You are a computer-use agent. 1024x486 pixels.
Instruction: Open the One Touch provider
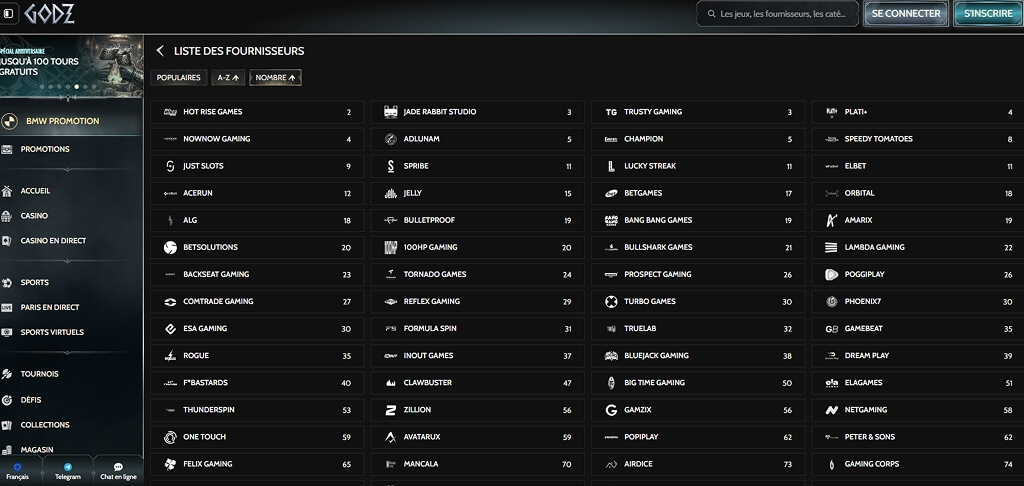coord(257,438)
